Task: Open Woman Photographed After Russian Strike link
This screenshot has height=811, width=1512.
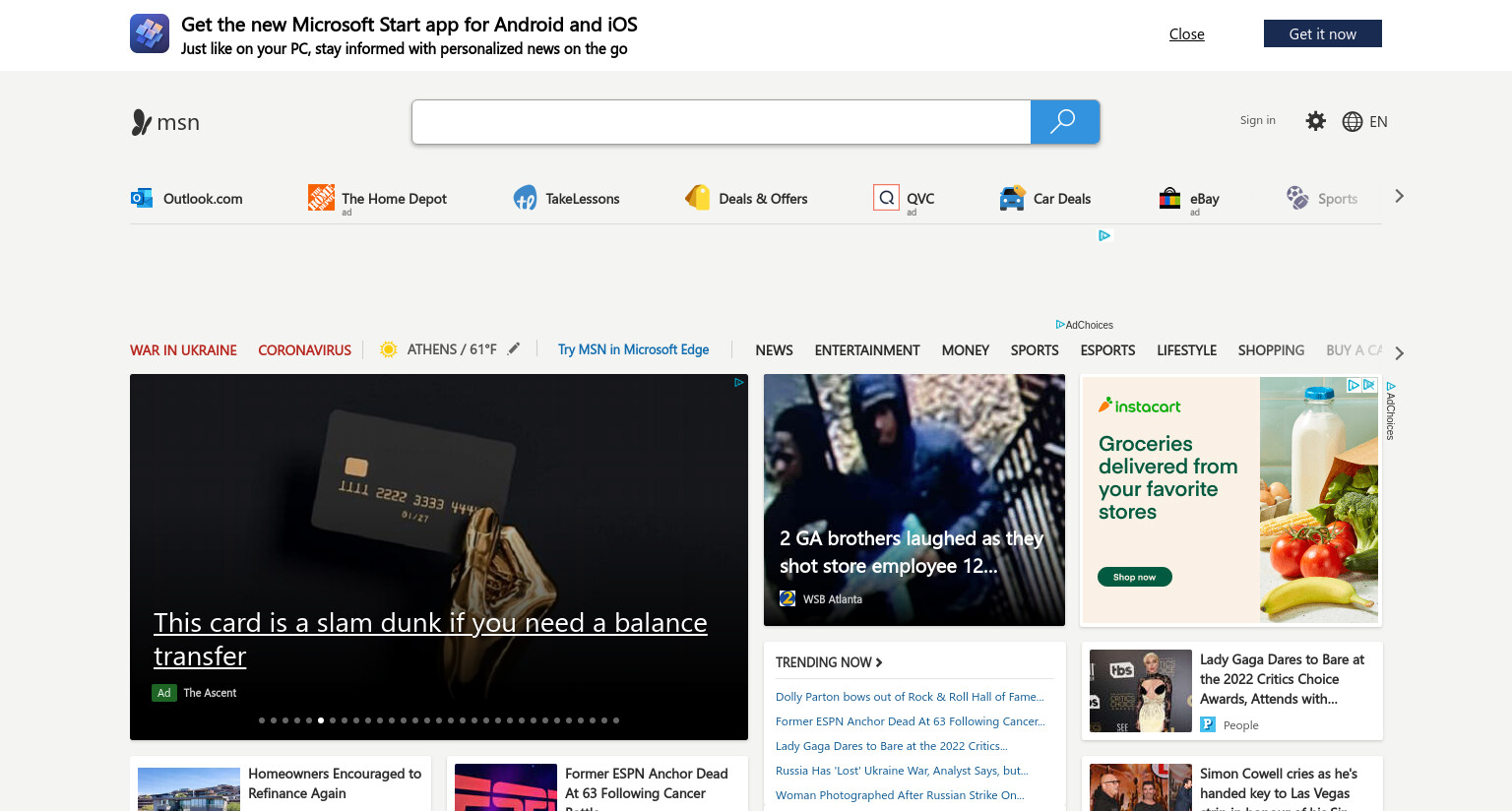Action: coord(900,795)
